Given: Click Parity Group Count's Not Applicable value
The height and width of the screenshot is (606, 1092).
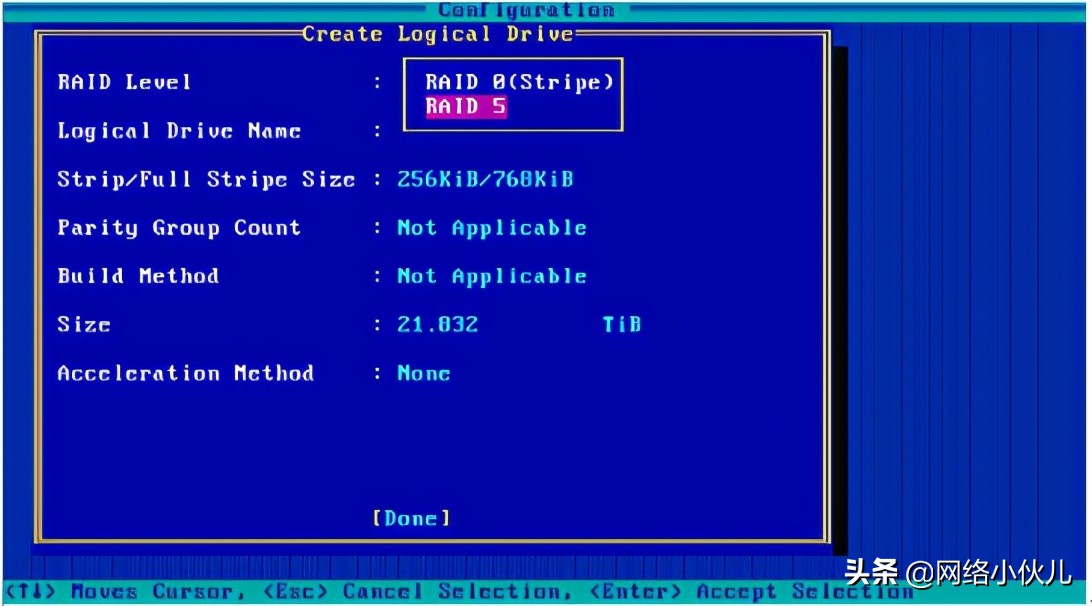Looking at the screenshot, I should point(492,228).
